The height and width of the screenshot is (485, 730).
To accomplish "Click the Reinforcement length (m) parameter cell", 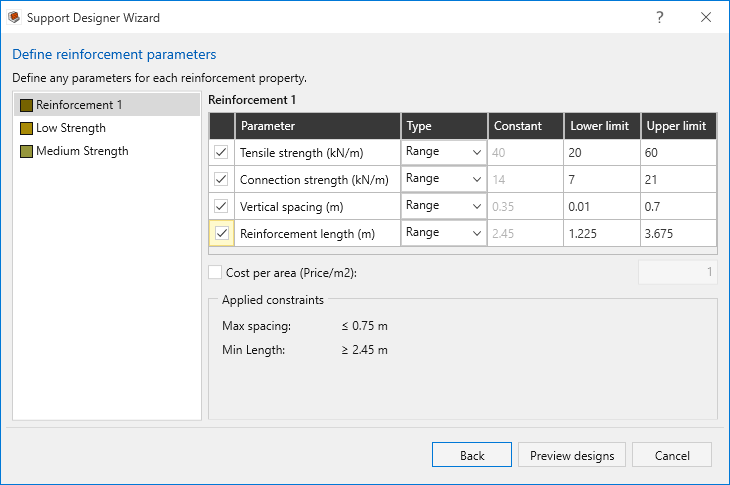I will pos(318,234).
